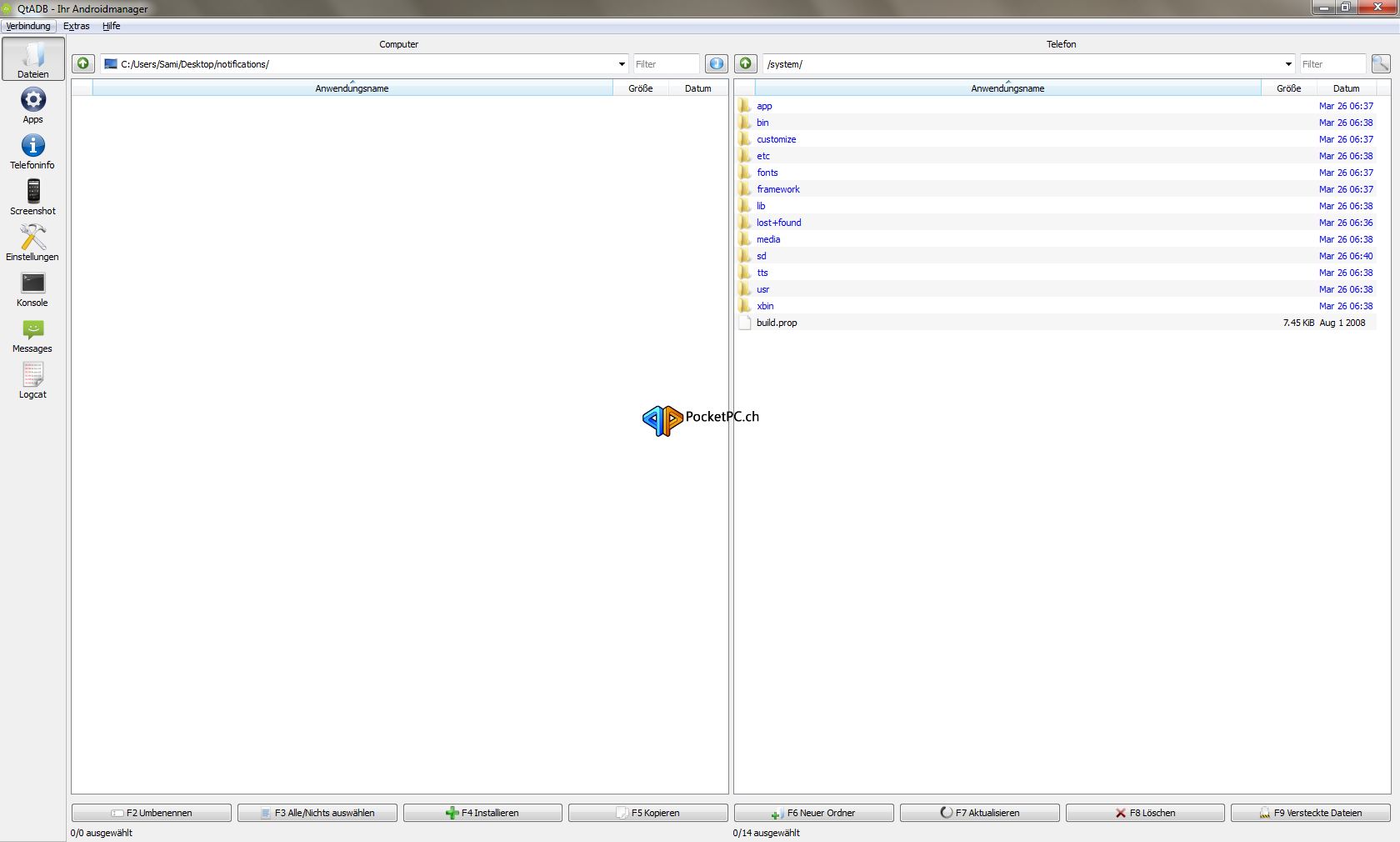
Task: Expand the /system/ path dropdown
Action: 1288,64
